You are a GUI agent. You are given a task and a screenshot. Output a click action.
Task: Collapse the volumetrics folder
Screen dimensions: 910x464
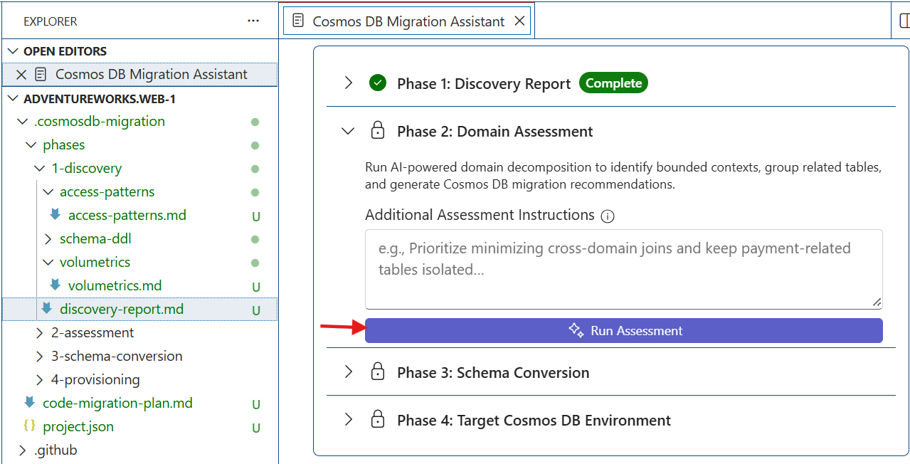pyautogui.click(x=49, y=262)
